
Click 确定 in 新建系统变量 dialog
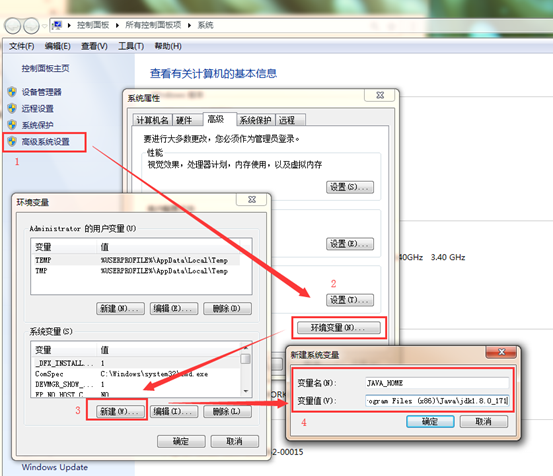point(430,421)
